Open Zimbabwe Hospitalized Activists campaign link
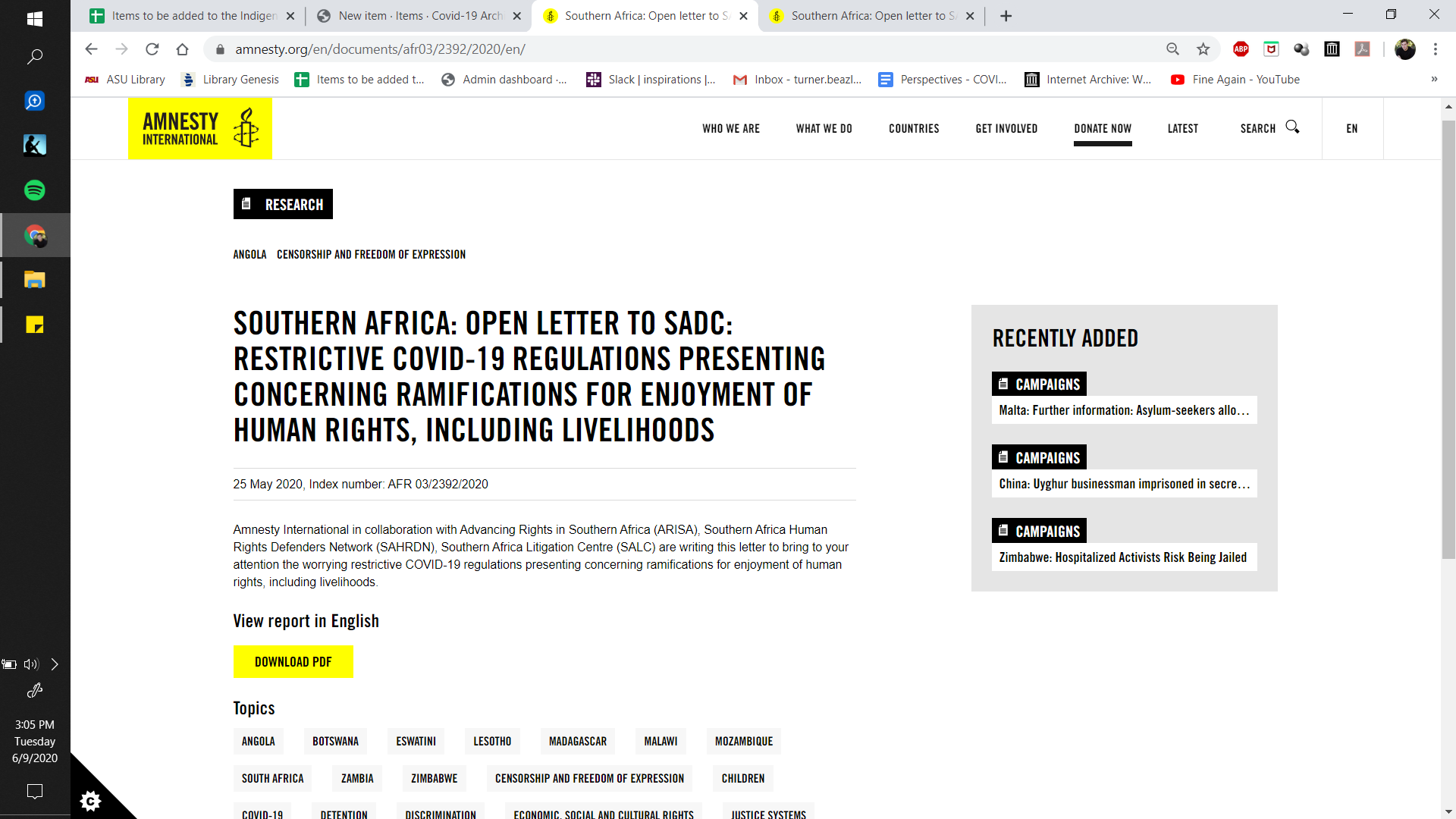Viewport: 1456px width, 819px height. coord(1122,557)
